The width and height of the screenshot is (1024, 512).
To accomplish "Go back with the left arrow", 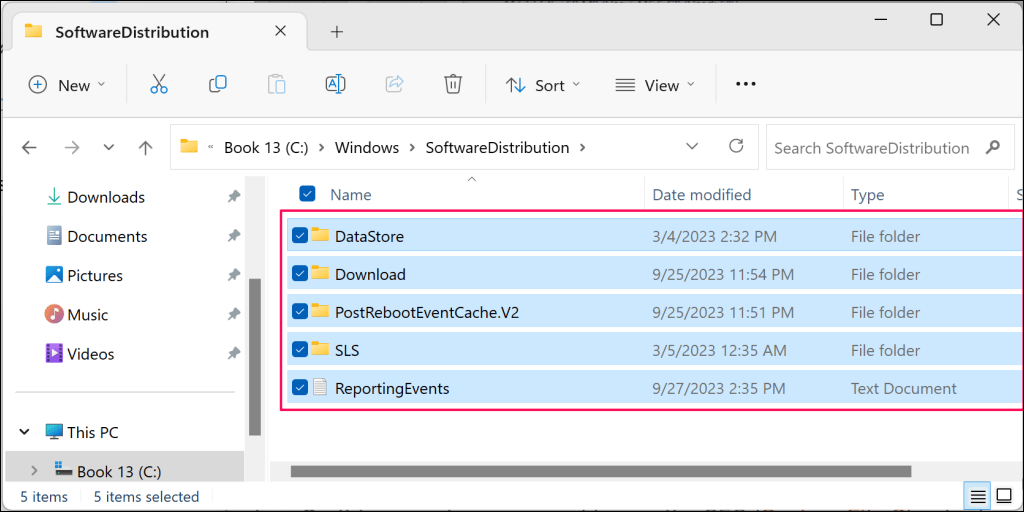I will (x=29, y=148).
